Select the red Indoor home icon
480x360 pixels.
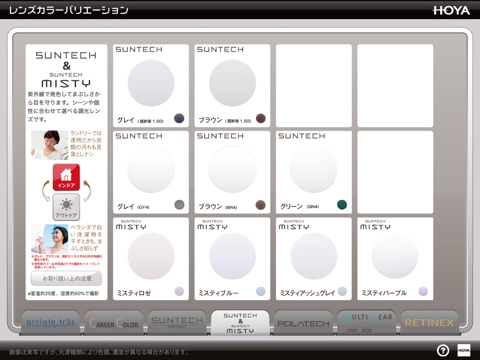[66, 177]
